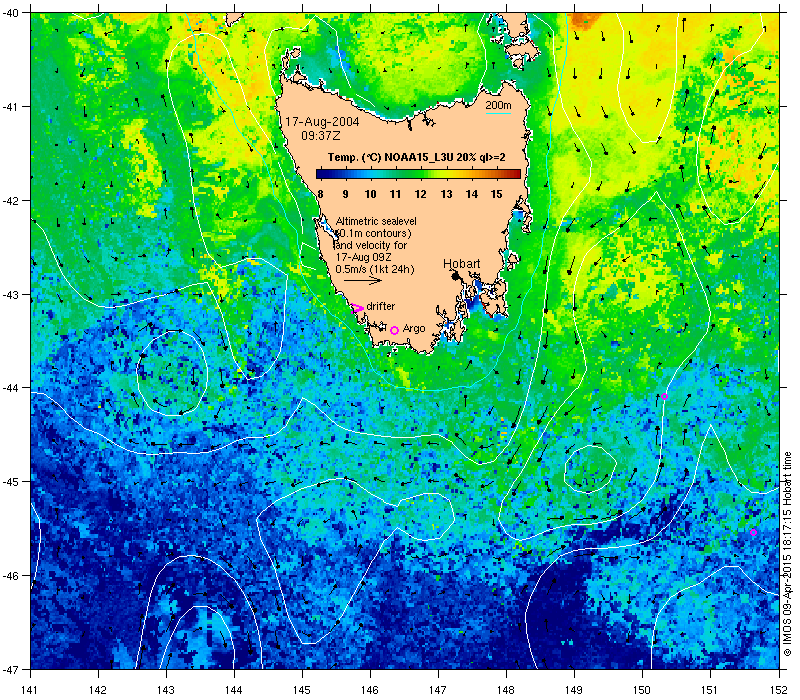The image size is (800, 700).
Task: Click latitude axis label '-46'
Action: tap(9, 576)
